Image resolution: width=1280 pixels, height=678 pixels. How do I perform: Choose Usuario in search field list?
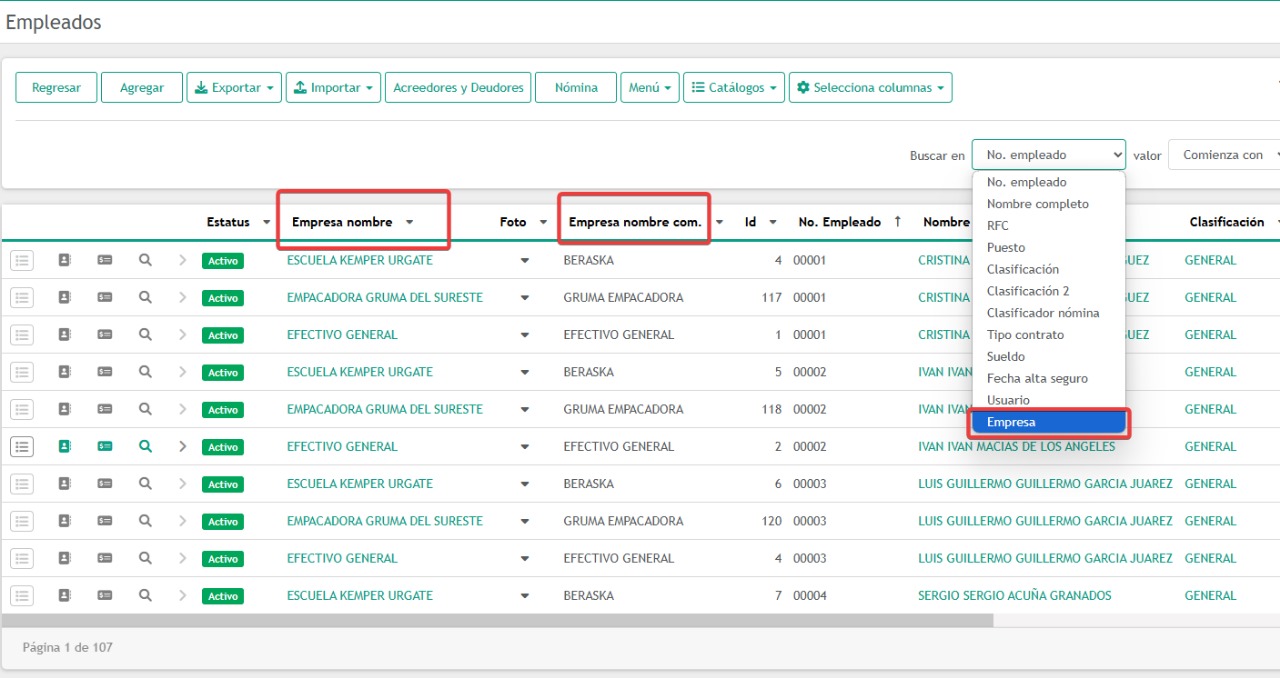coord(1049,400)
